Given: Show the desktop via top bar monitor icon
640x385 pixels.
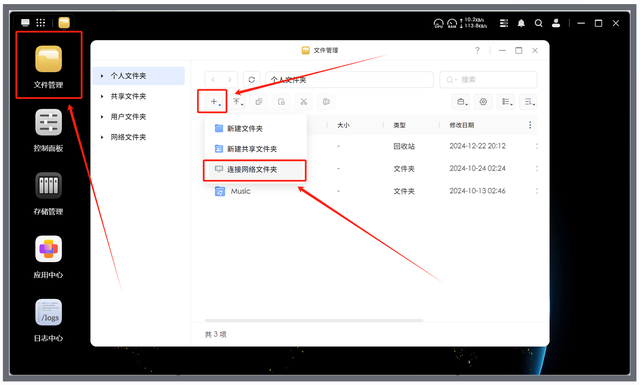Looking at the screenshot, I should point(26,23).
